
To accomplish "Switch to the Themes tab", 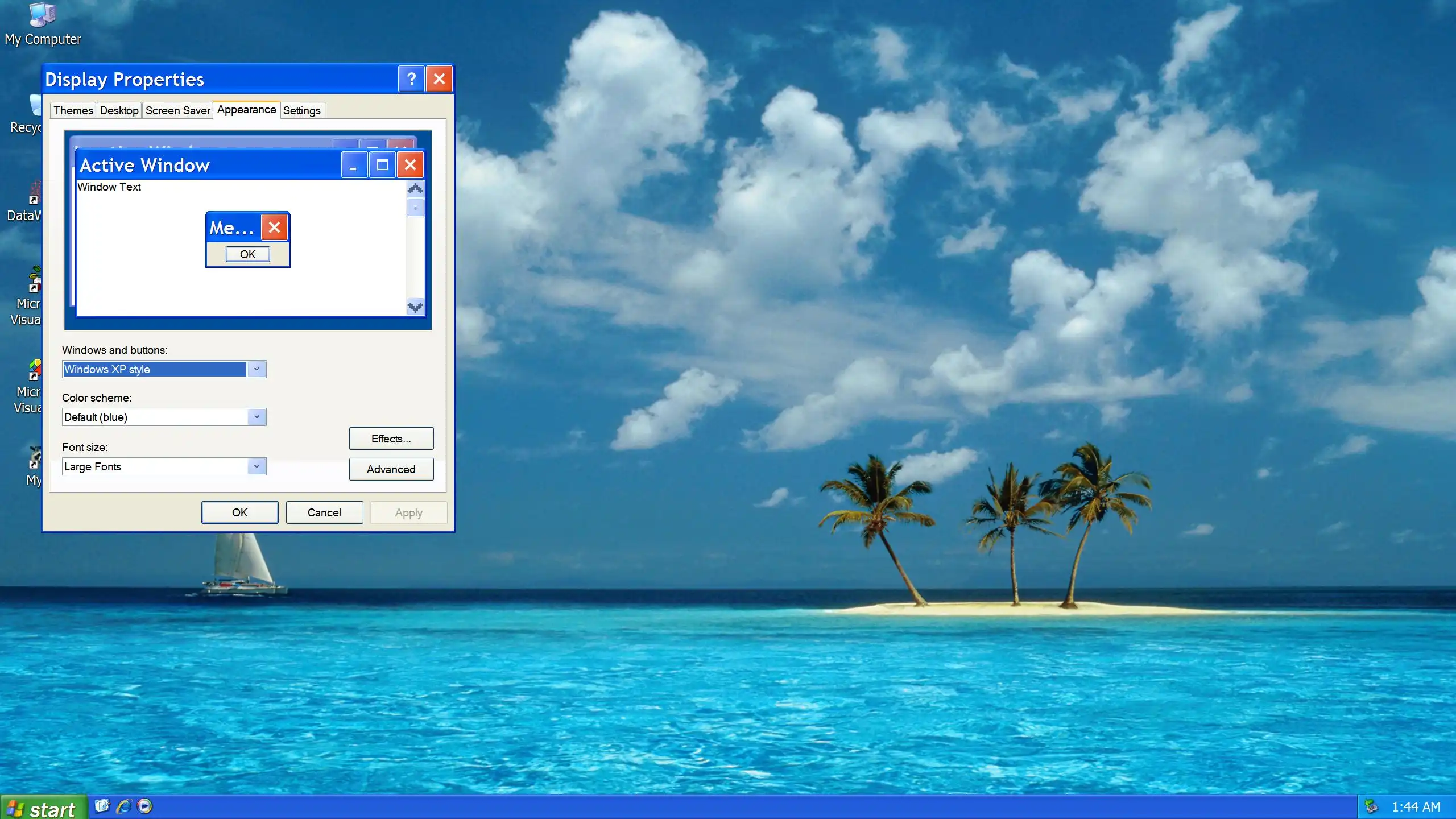I will pyautogui.click(x=73, y=110).
